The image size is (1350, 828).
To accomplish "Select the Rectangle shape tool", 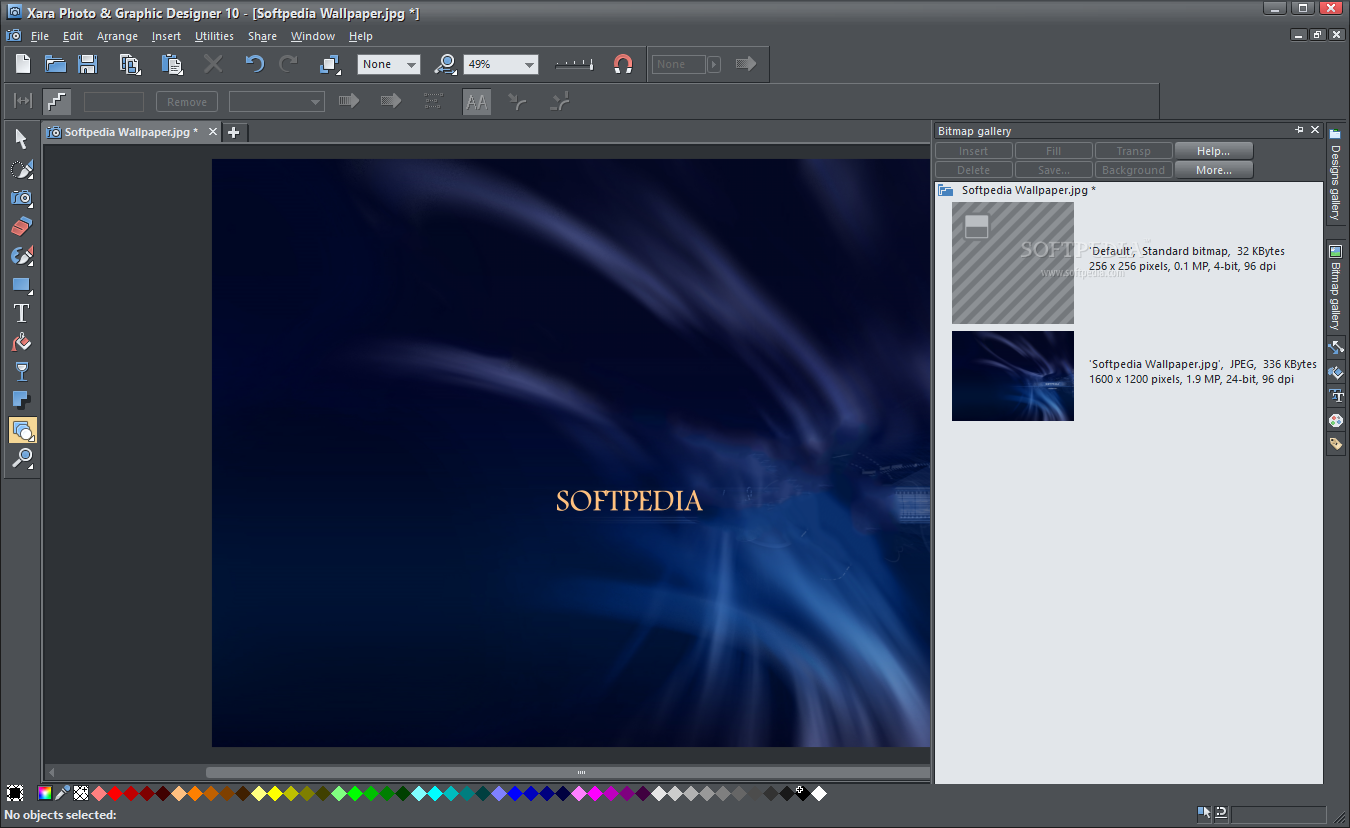I will pyautogui.click(x=22, y=285).
